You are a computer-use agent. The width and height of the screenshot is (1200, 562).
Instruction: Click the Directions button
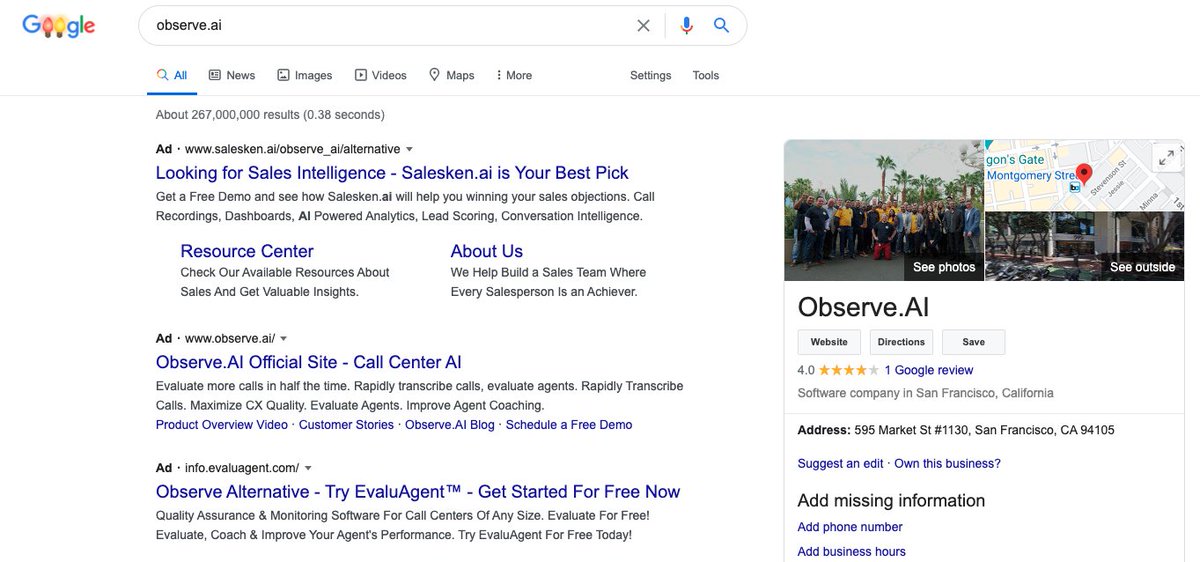pyautogui.click(x=901, y=342)
